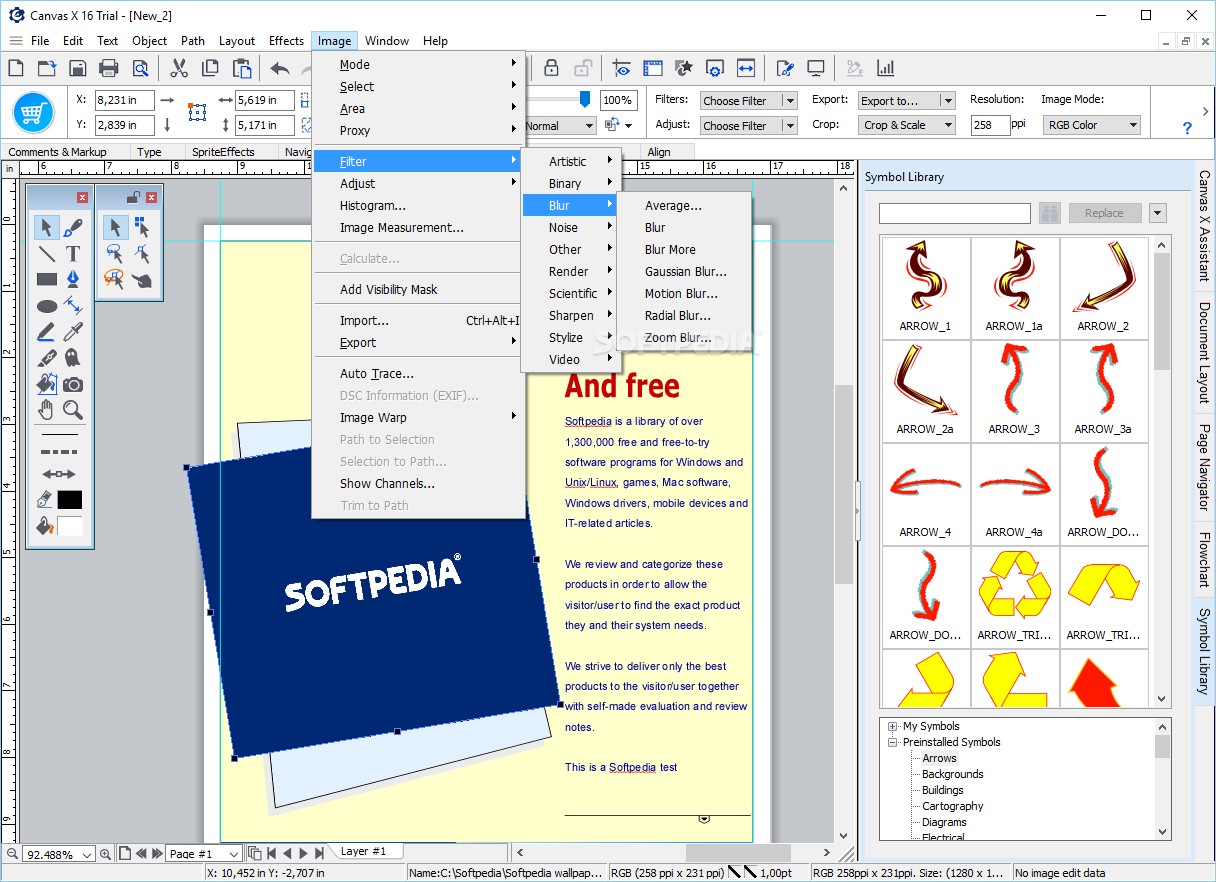Open the Window menu

(386, 40)
